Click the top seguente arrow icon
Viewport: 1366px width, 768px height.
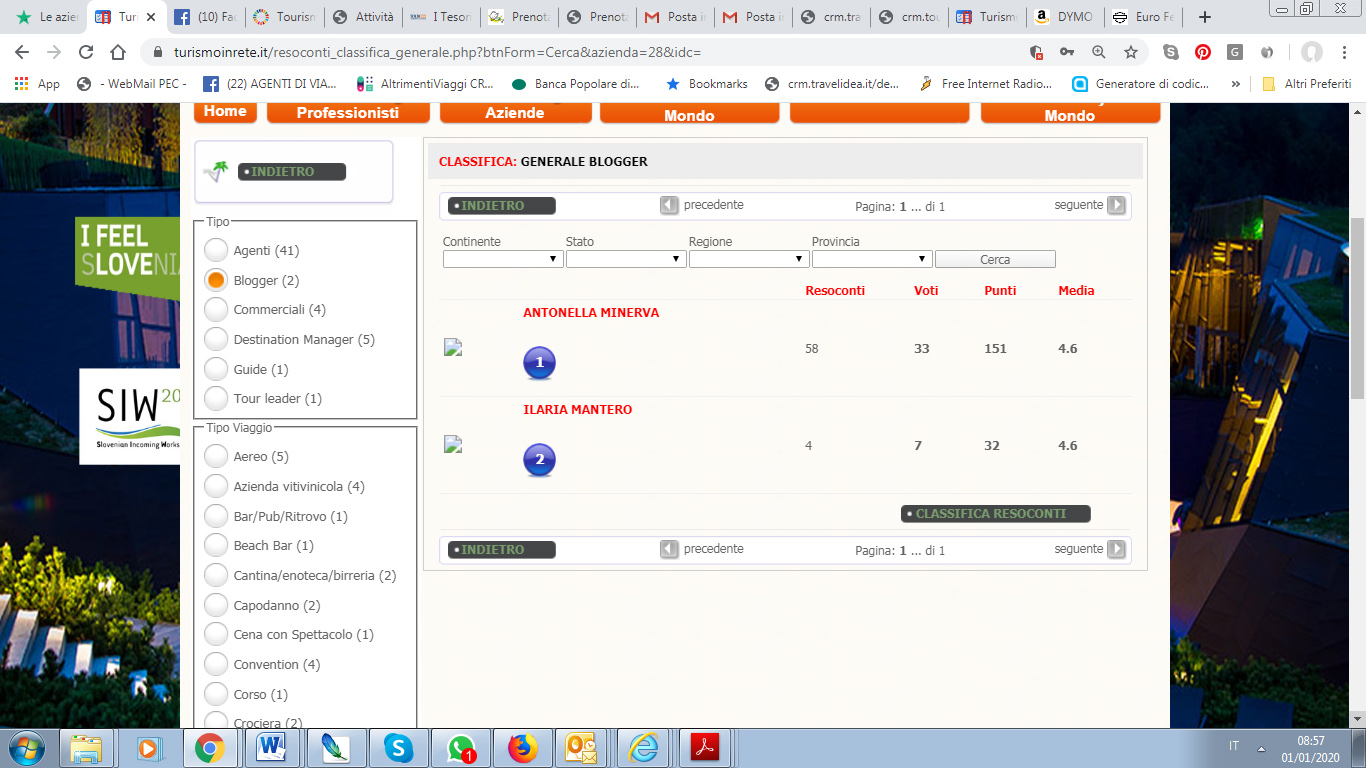pyautogui.click(x=1116, y=205)
